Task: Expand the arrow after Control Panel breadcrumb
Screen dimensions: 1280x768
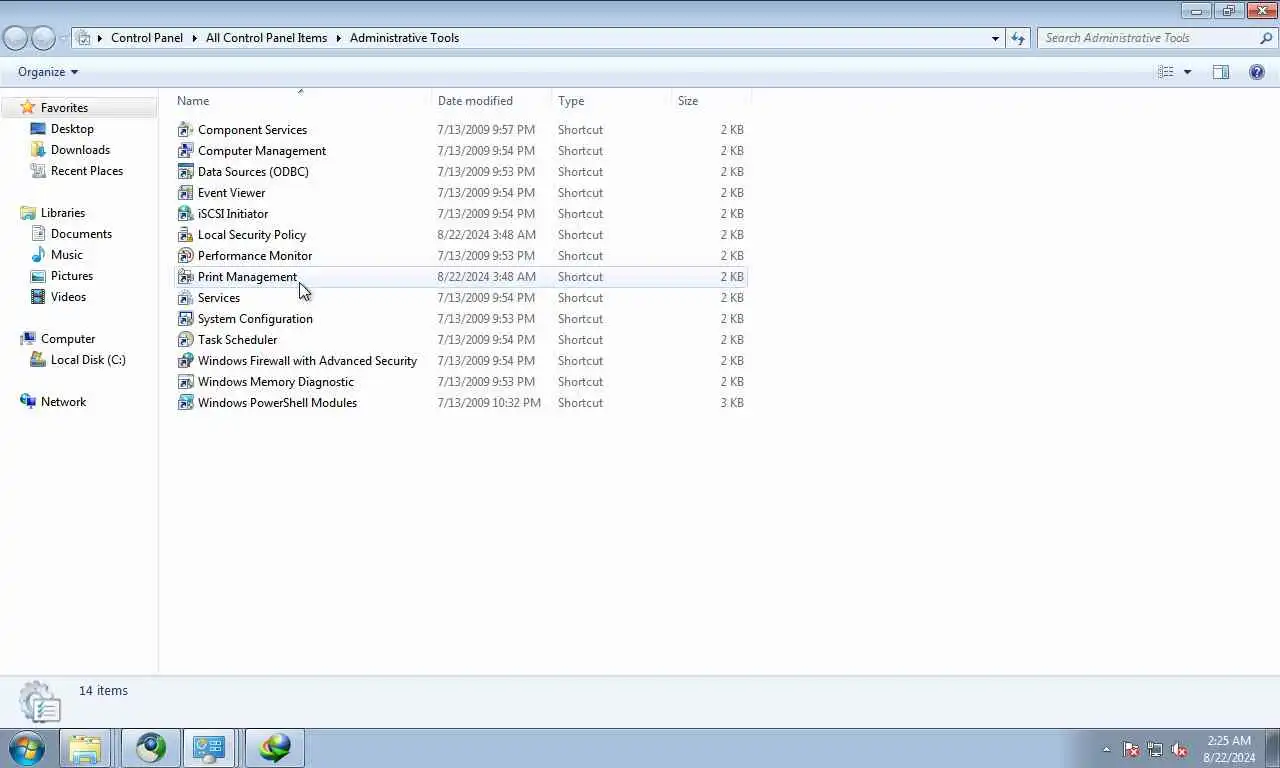Action: click(x=194, y=38)
